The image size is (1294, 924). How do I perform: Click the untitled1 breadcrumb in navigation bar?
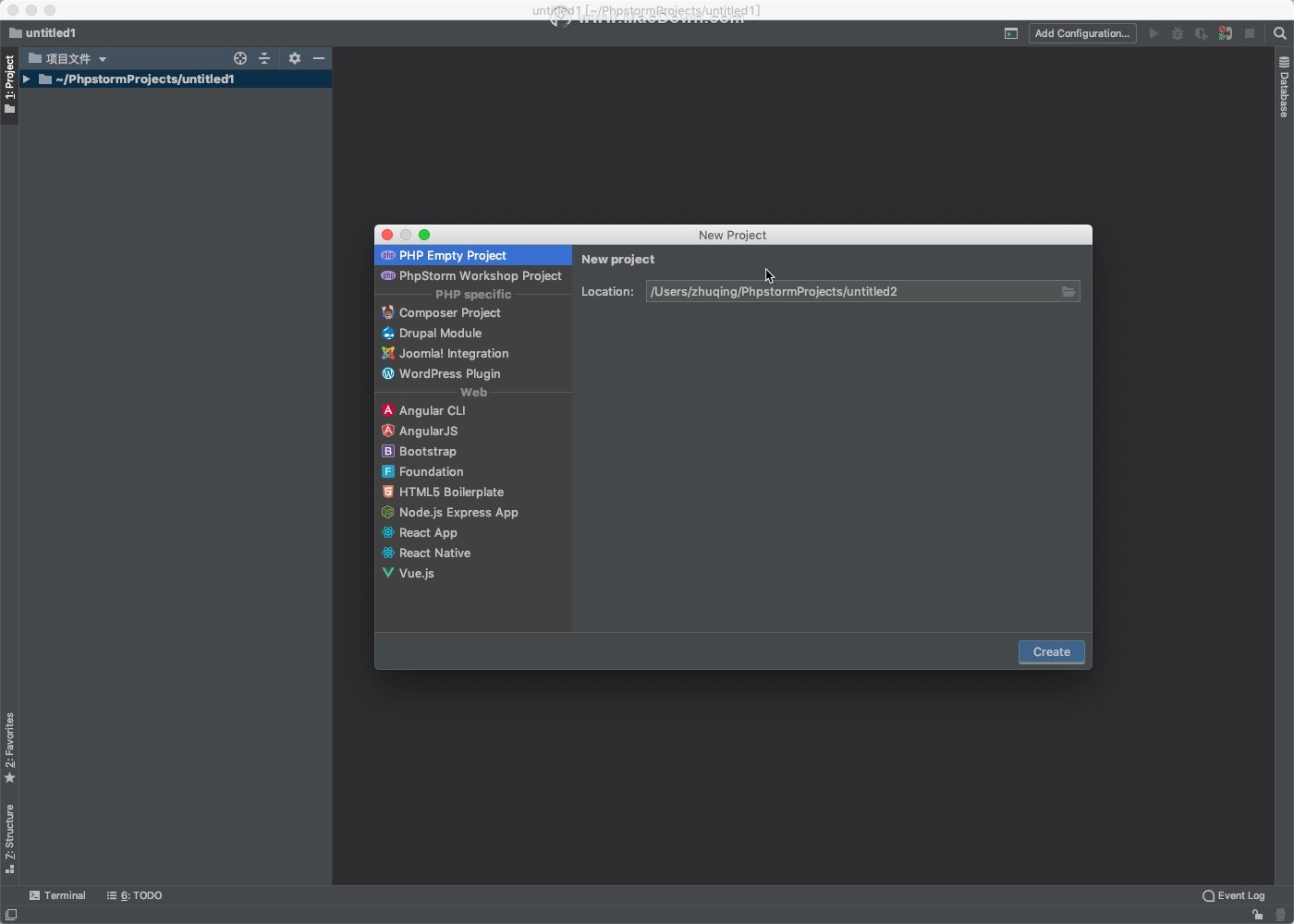tap(43, 33)
